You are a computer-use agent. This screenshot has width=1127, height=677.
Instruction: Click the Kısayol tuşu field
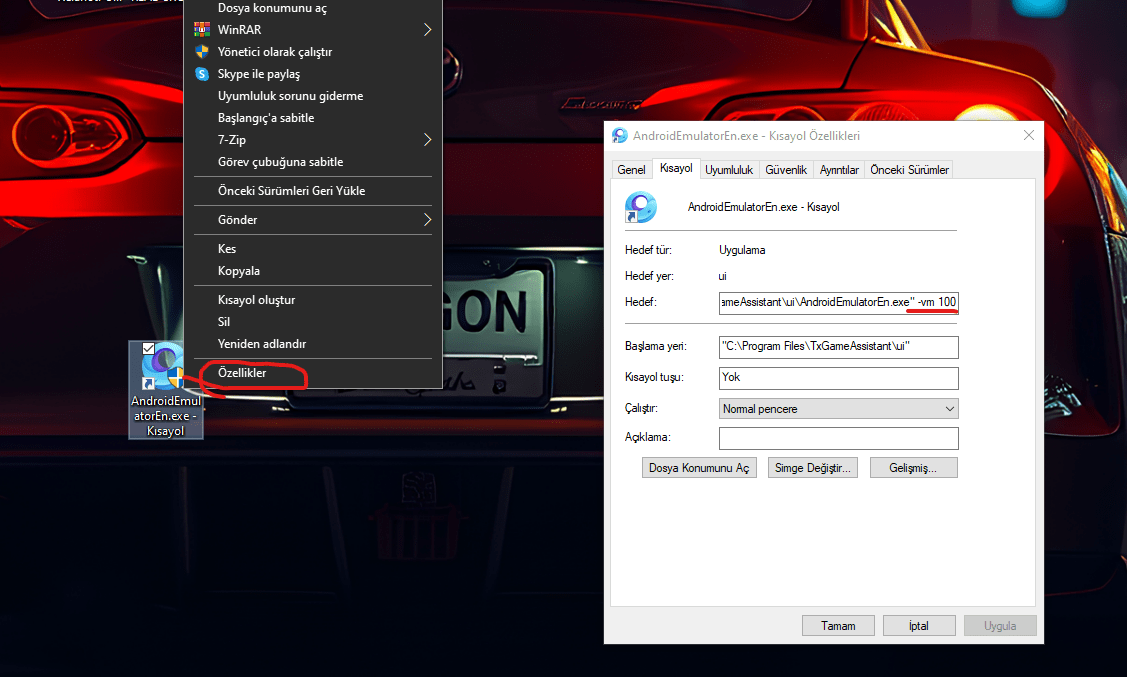click(838, 378)
